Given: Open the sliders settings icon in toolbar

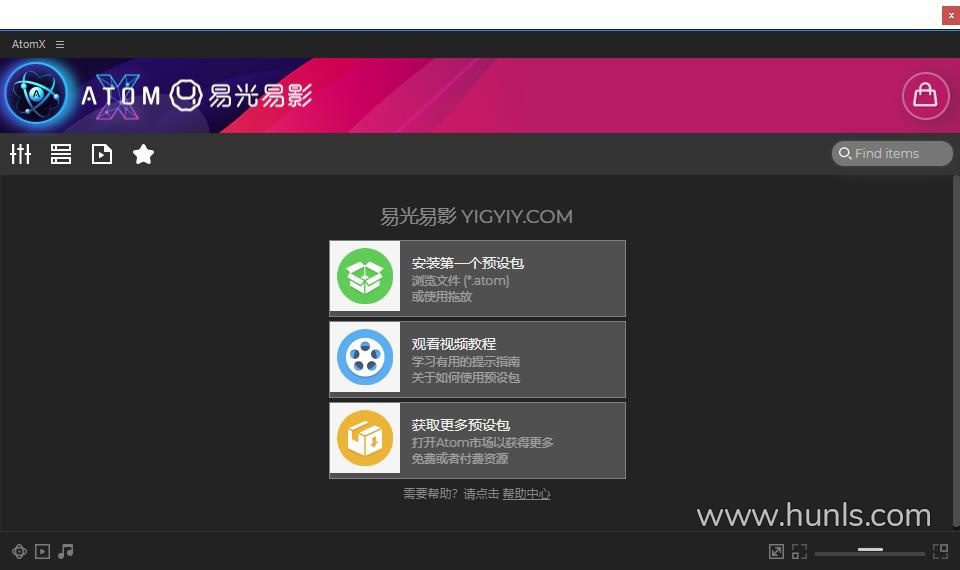Looking at the screenshot, I should coord(20,154).
